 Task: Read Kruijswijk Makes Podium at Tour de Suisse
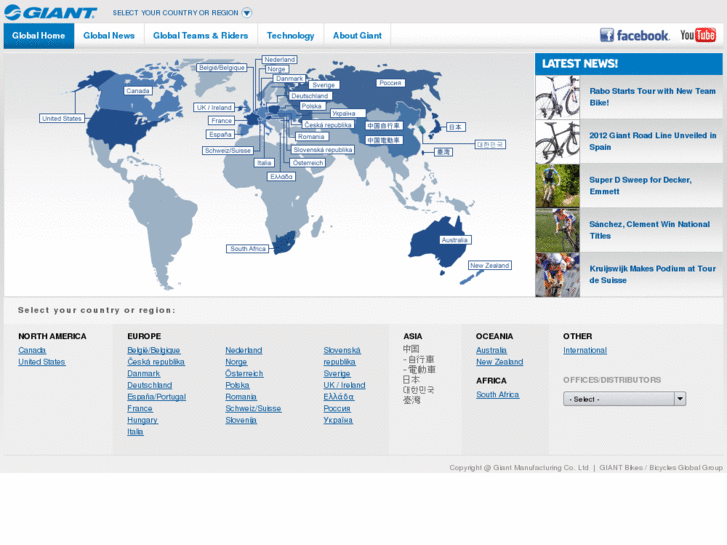point(652,274)
